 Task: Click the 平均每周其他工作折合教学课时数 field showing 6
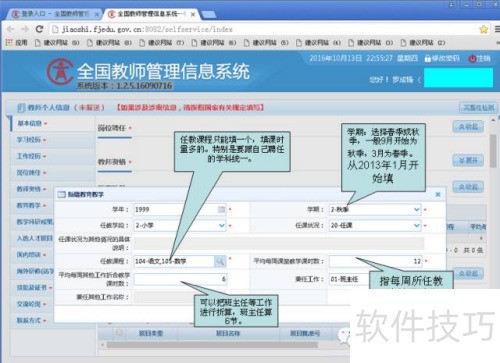[x=180, y=279]
